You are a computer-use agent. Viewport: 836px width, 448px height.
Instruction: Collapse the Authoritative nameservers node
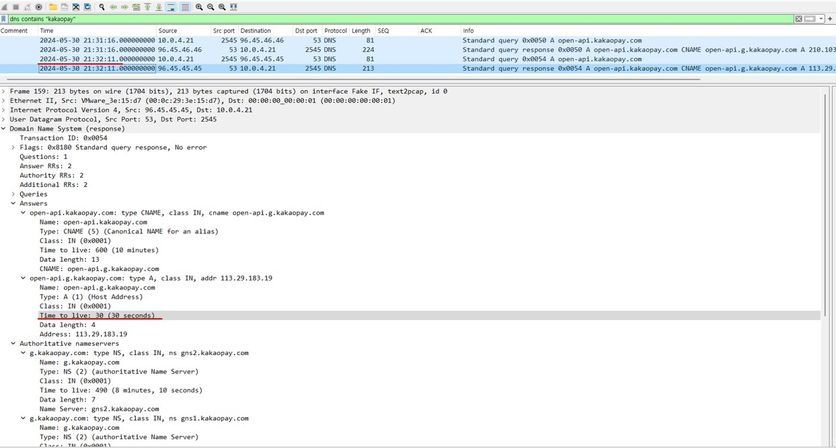click(13, 343)
